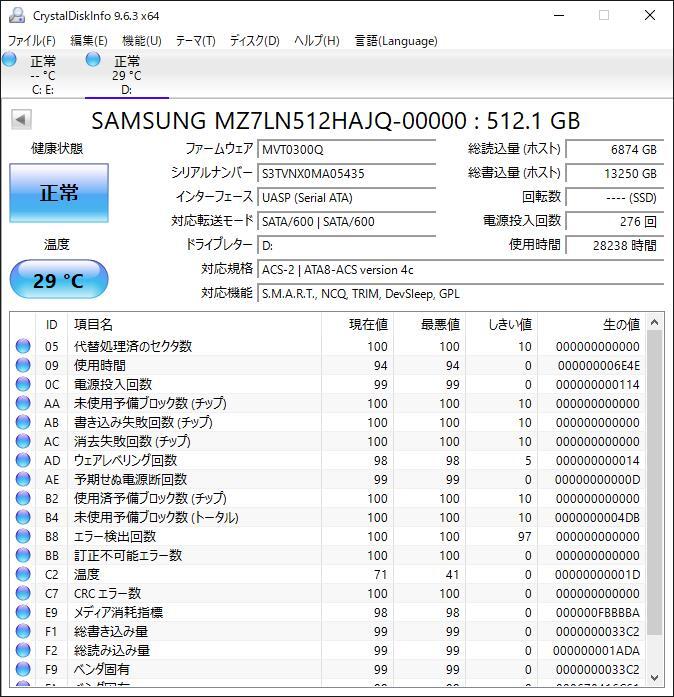Image resolution: width=674 pixels, height=697 pixels.
Task: Click status icon of row AA 未使用予備ブロック数
Action: click(x=23, y=403)
